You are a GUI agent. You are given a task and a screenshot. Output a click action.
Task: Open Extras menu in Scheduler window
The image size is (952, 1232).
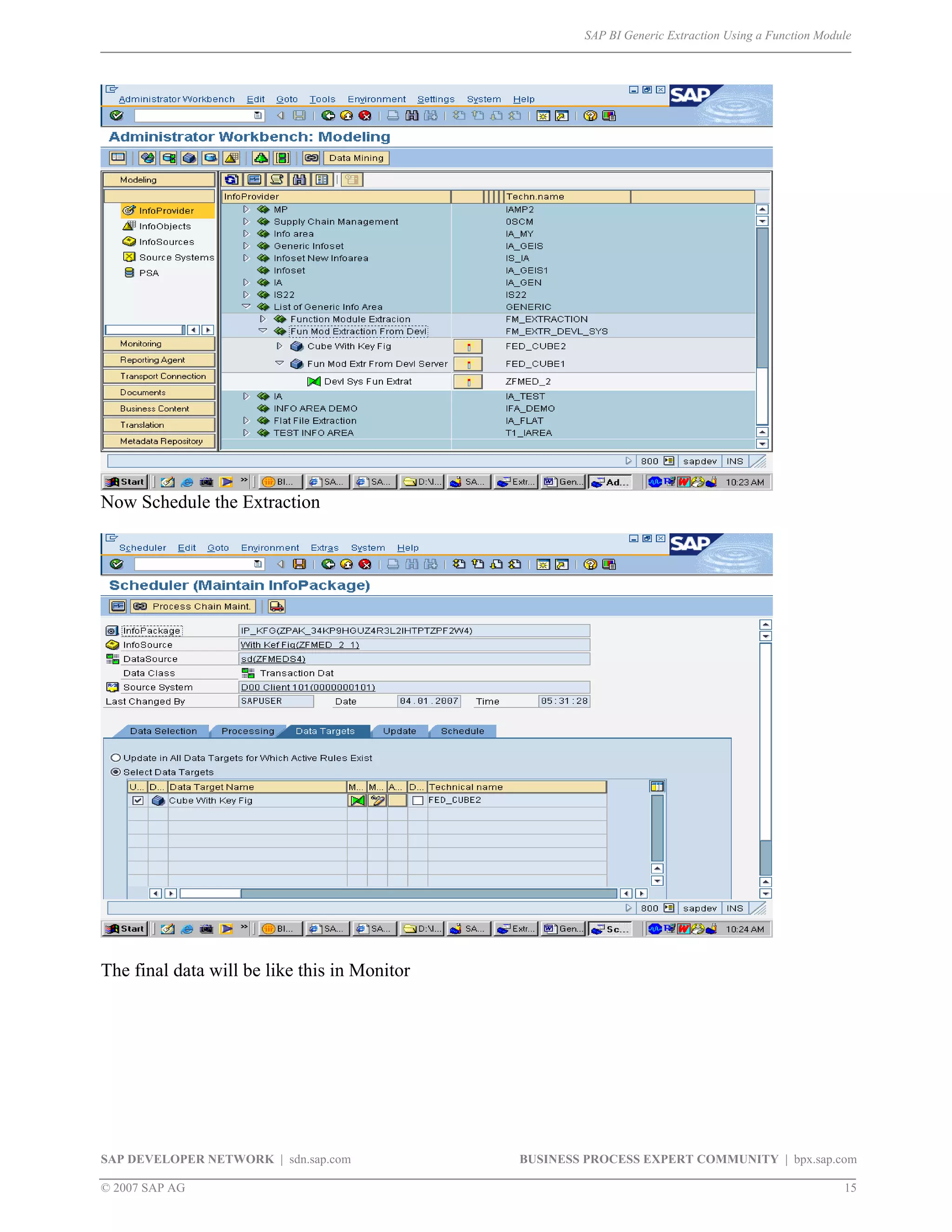[x=324, y=548]
